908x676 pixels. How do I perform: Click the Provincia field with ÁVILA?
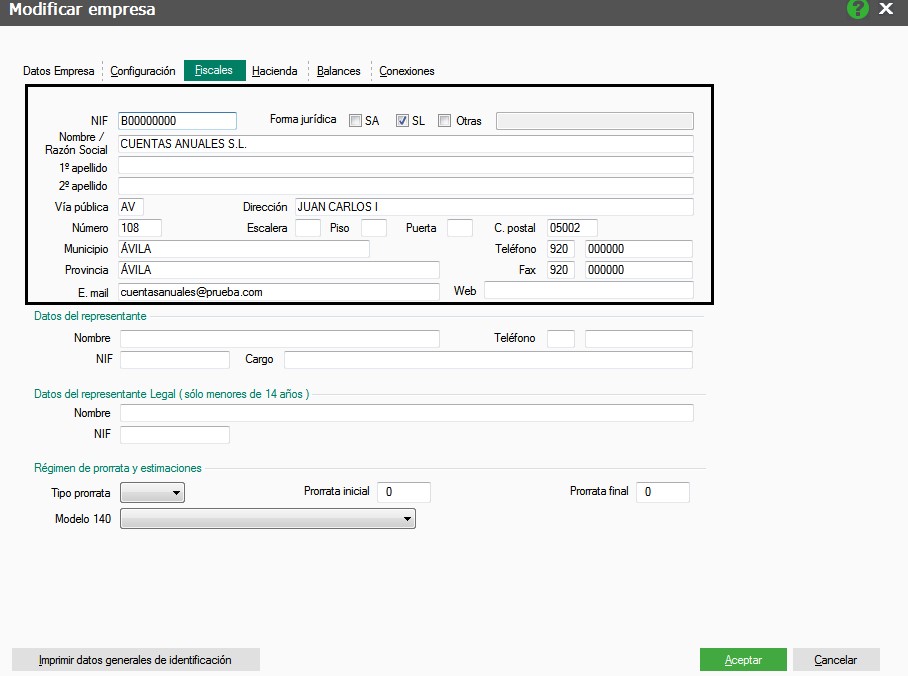coord(279,269)
